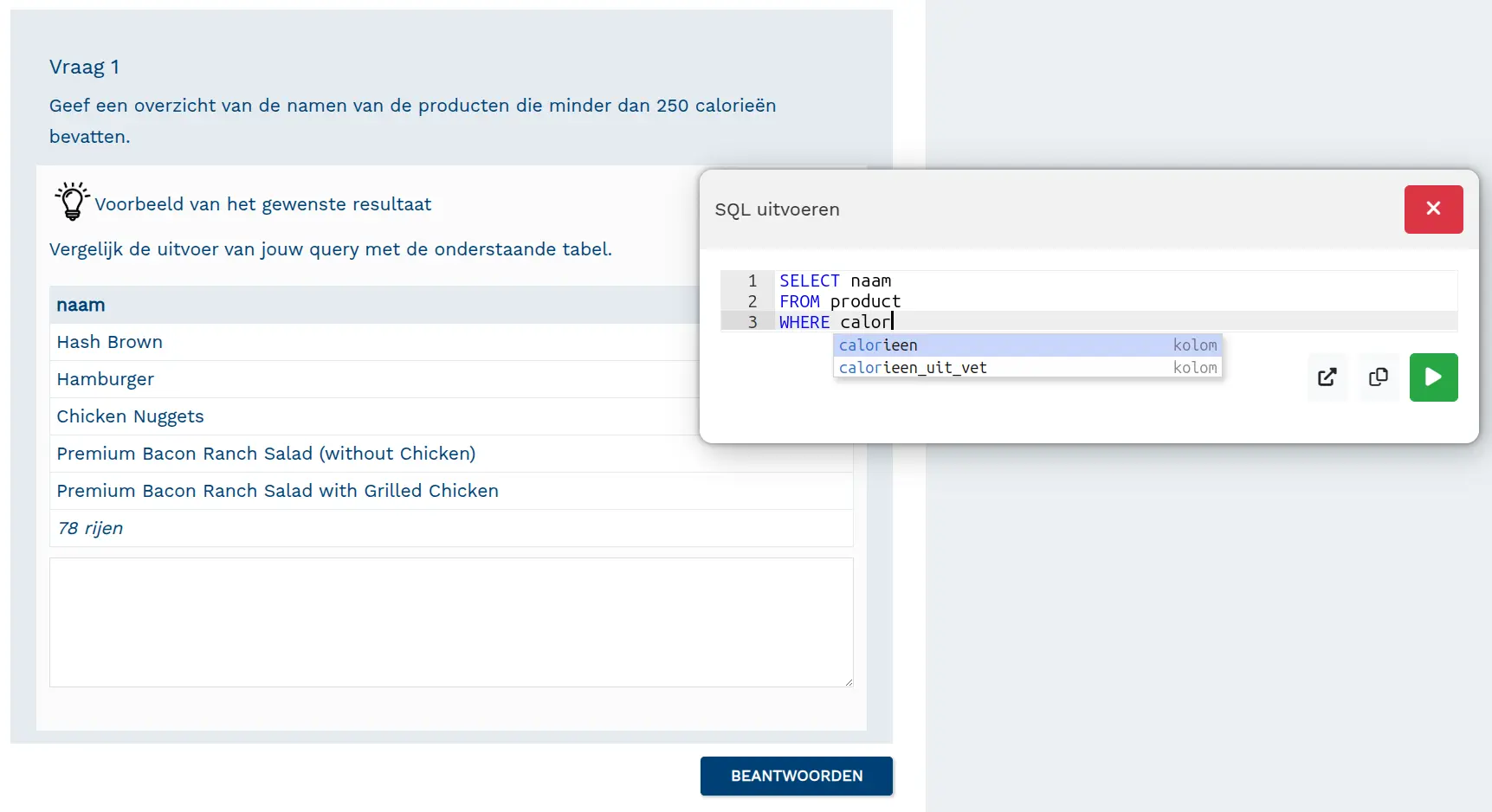Click the external link arrow icon

click(1327, 377)
